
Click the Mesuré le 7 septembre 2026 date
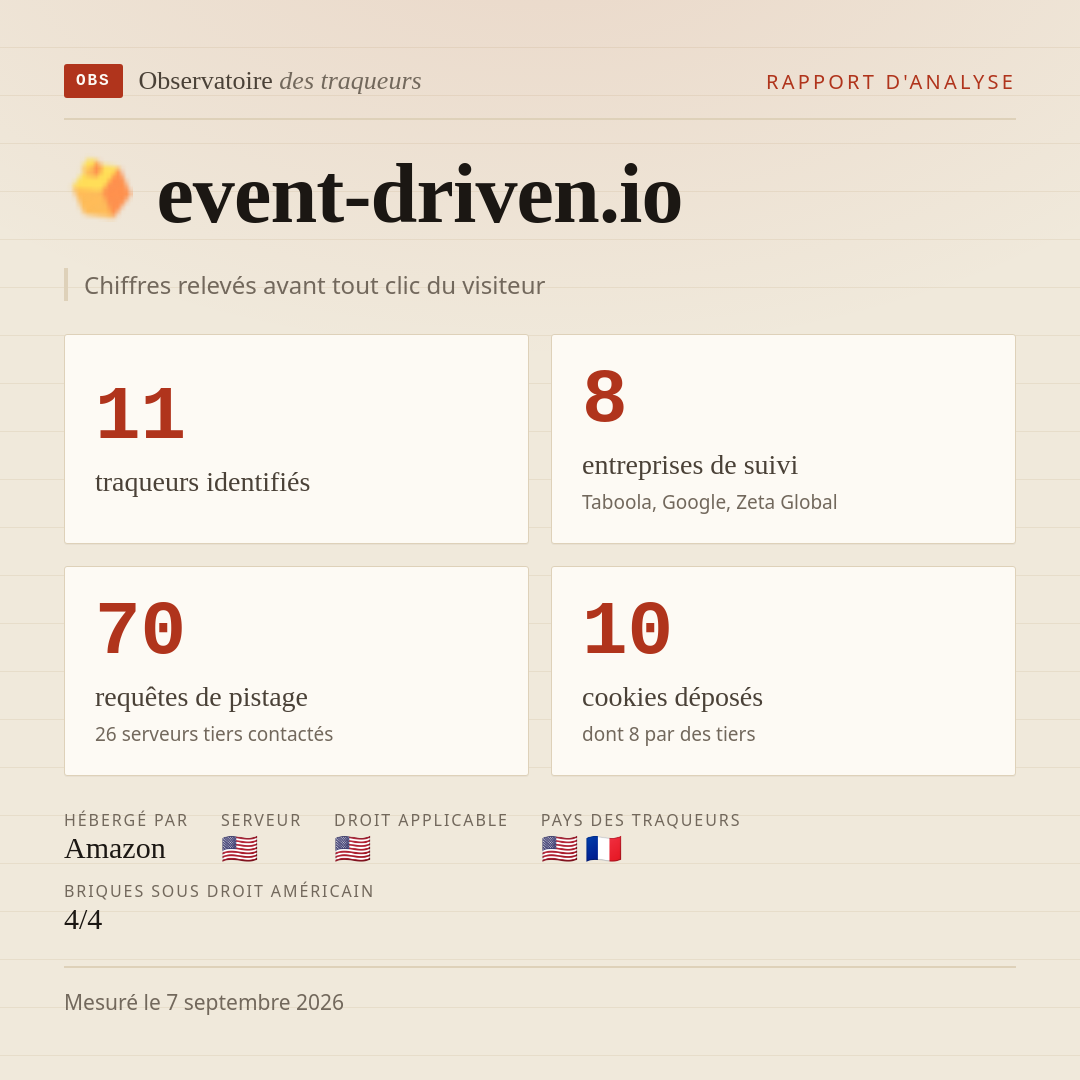coord(204,1002)
